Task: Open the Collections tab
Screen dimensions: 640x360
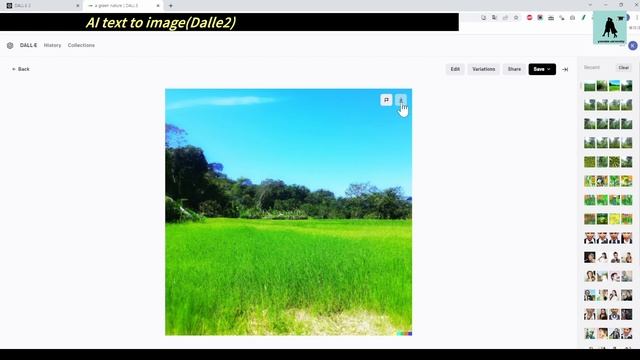Action: click(x=81, y=45)
